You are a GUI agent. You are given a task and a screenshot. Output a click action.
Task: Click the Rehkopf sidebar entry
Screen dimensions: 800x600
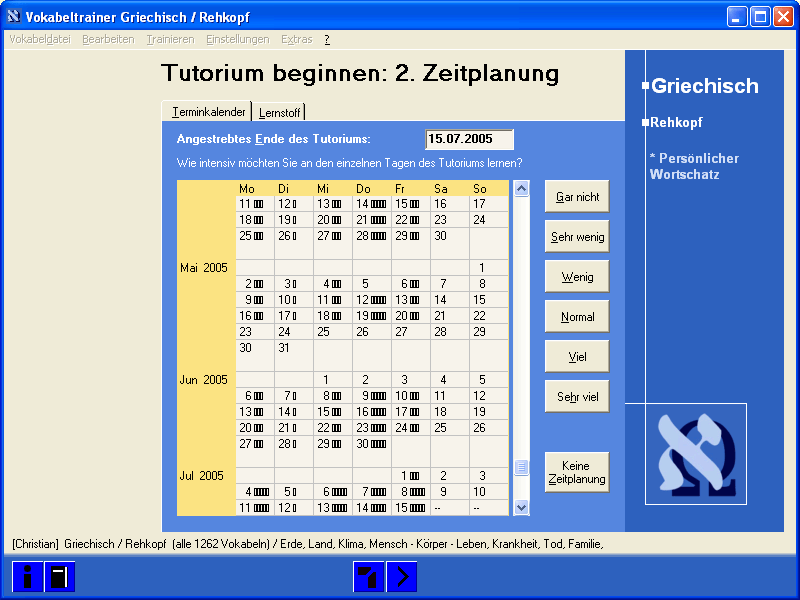(x=676, y=122)
